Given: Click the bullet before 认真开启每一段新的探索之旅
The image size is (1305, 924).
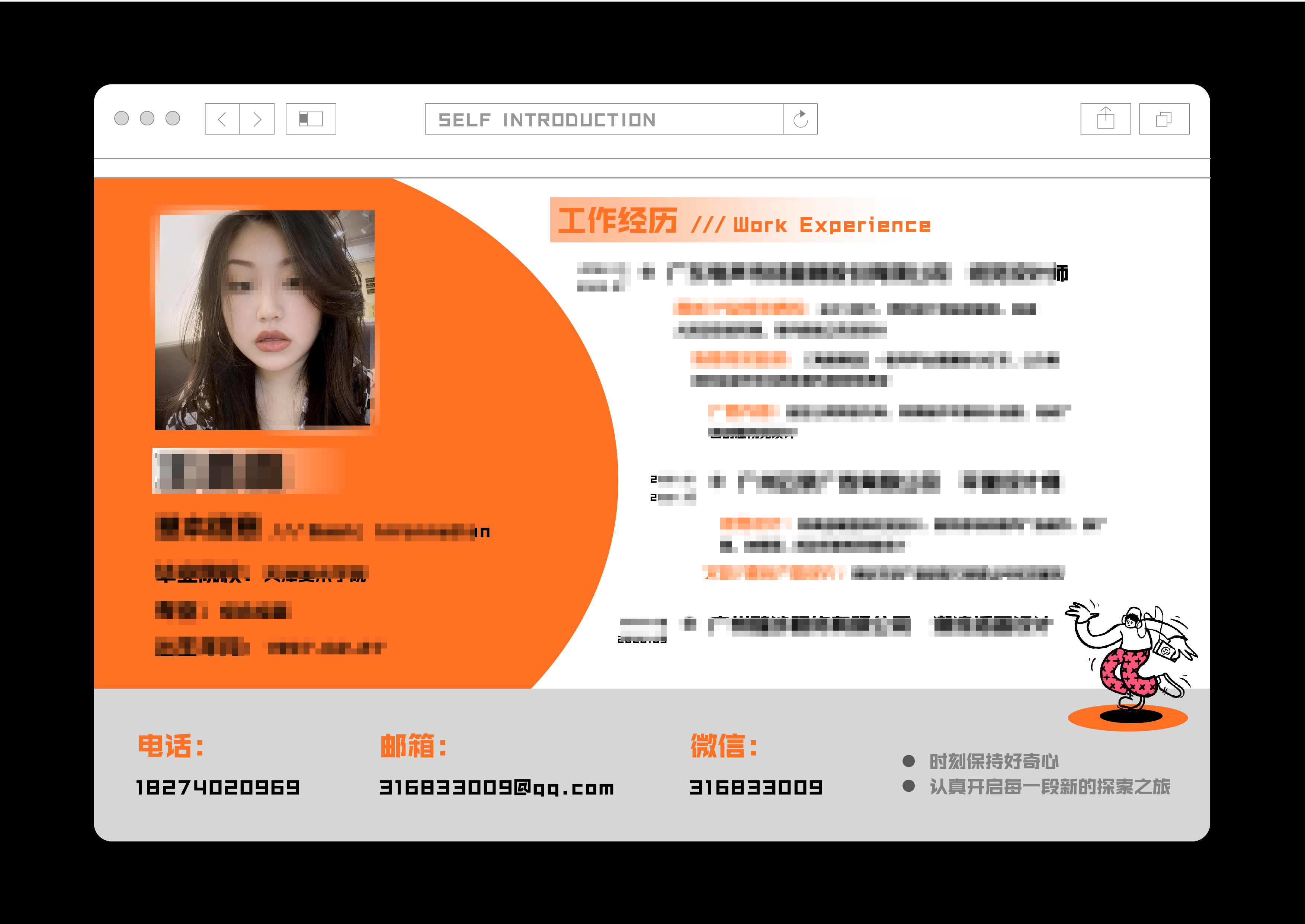Looking at the screenshot, I should click(x=908, y=786).
